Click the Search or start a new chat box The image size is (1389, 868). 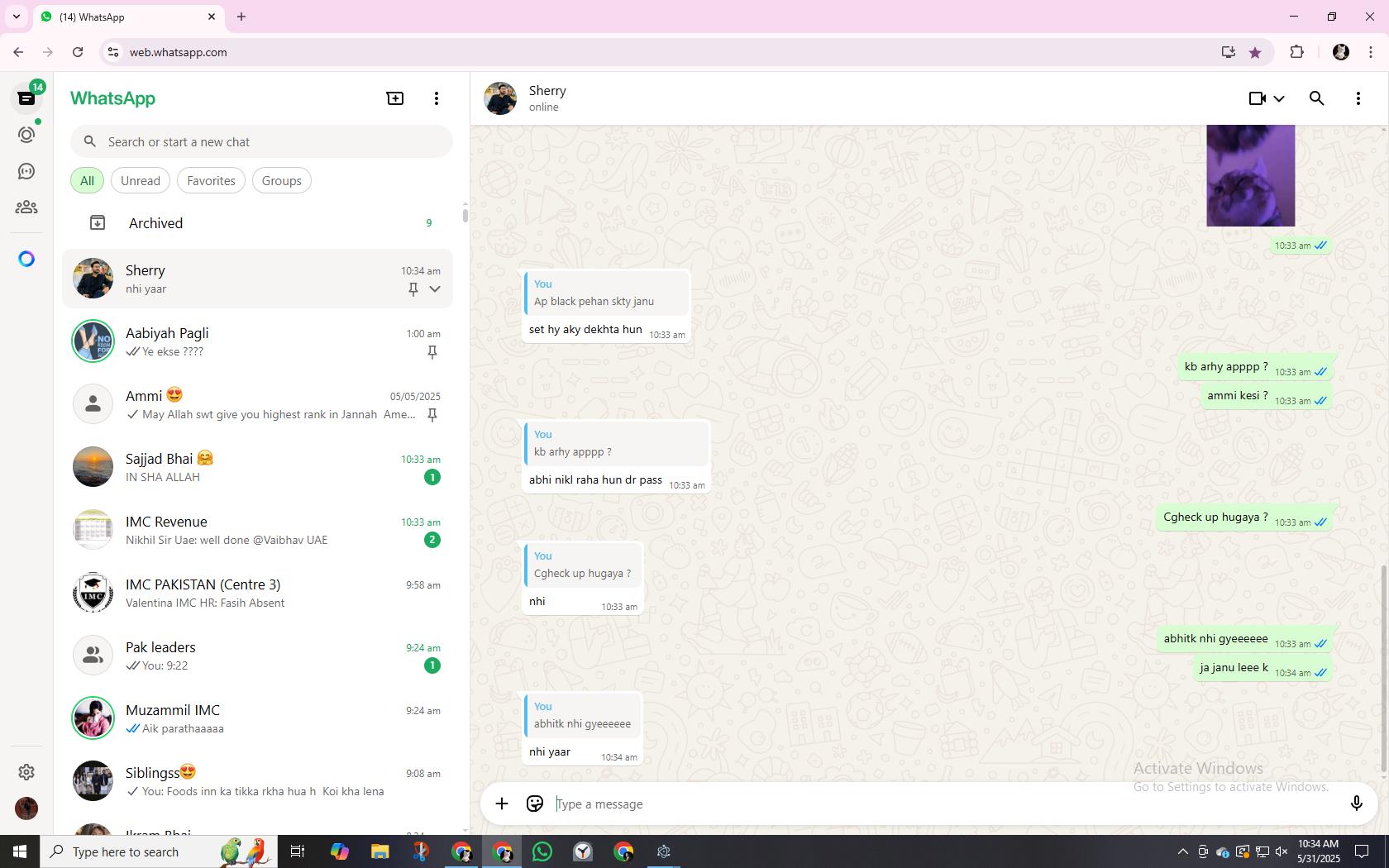(261, 141)
